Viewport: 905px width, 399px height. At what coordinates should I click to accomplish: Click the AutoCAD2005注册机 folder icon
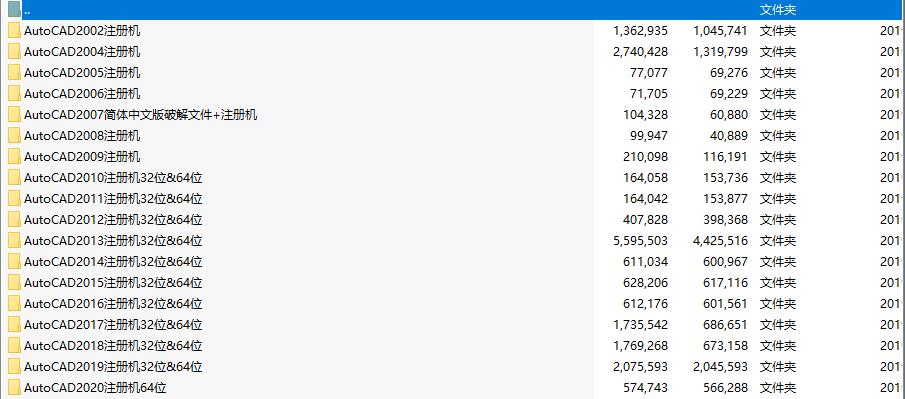(x=14, y=73)
